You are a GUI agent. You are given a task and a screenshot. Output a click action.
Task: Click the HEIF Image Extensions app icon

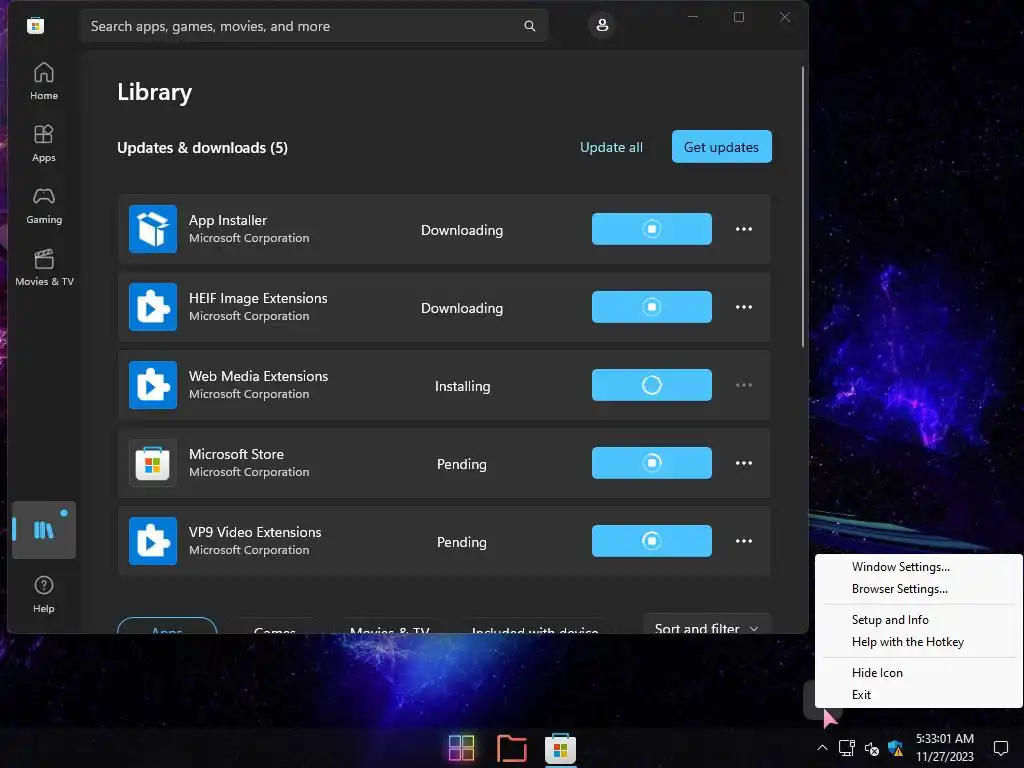pyautogui.click(x=153, y=307)
